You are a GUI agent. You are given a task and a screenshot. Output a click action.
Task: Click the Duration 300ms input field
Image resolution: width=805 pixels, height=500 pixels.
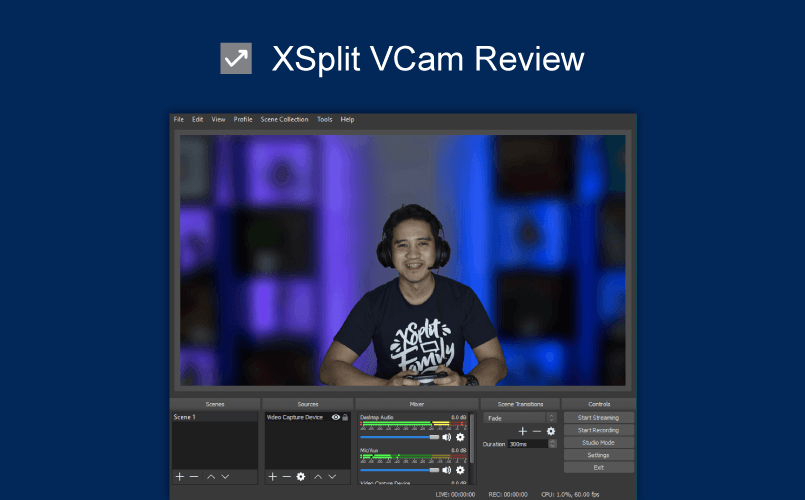click(528, 444)
